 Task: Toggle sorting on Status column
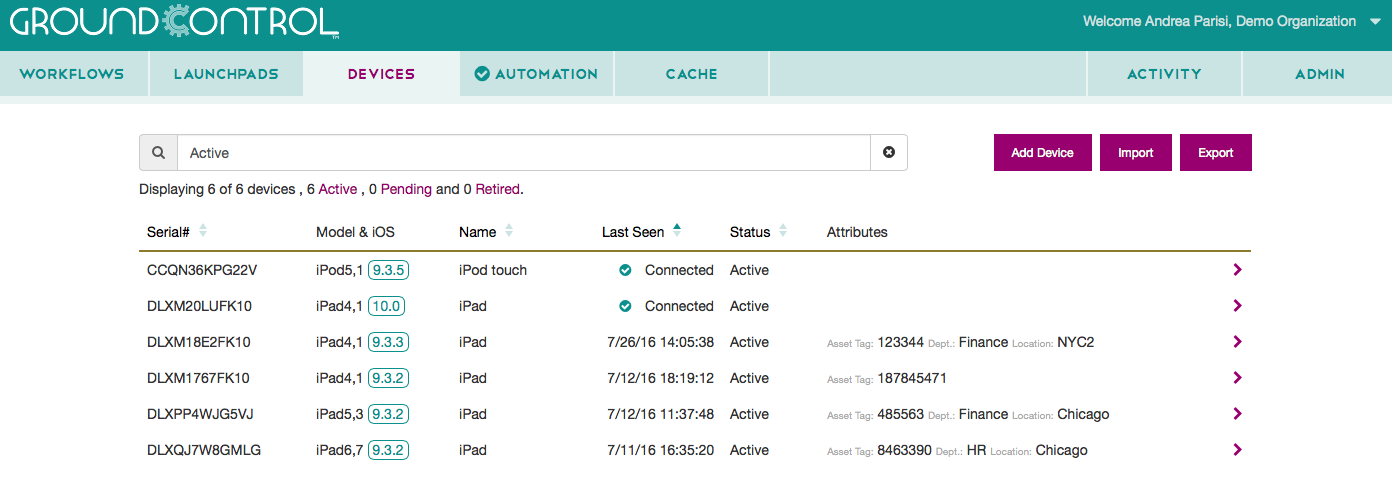pyautogui.click(x=783, y=231)
